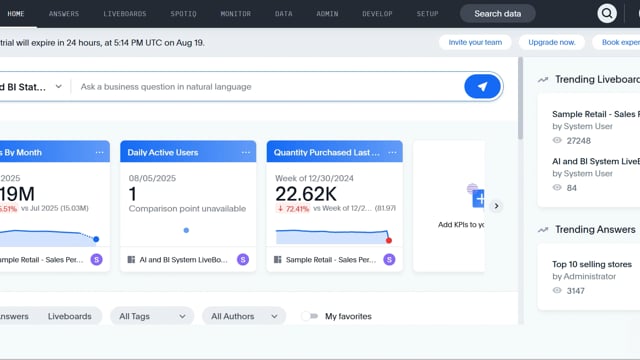Viewport: 640px width, 360px height.
Task: Click the magnifier search icon in top bar
Action: click(607, 13)
